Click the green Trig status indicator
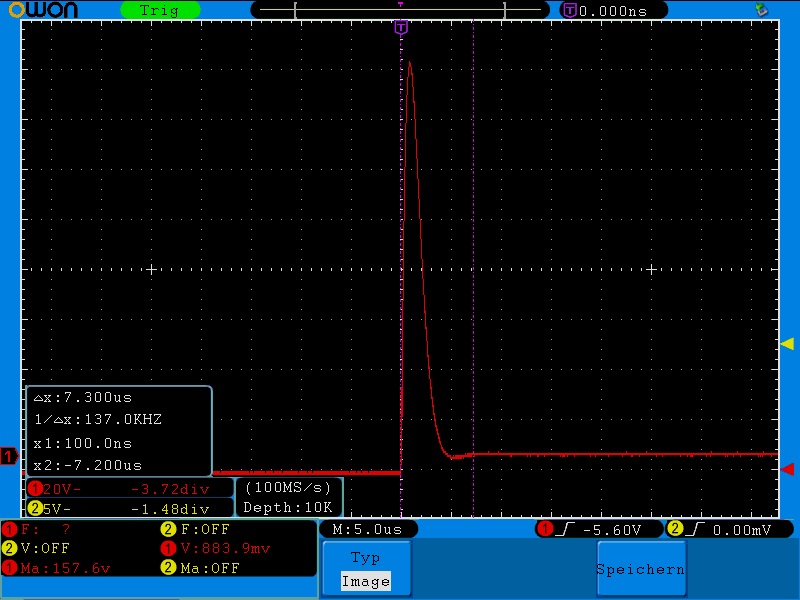This screenshot has width=800, height=600. (159, 10)
